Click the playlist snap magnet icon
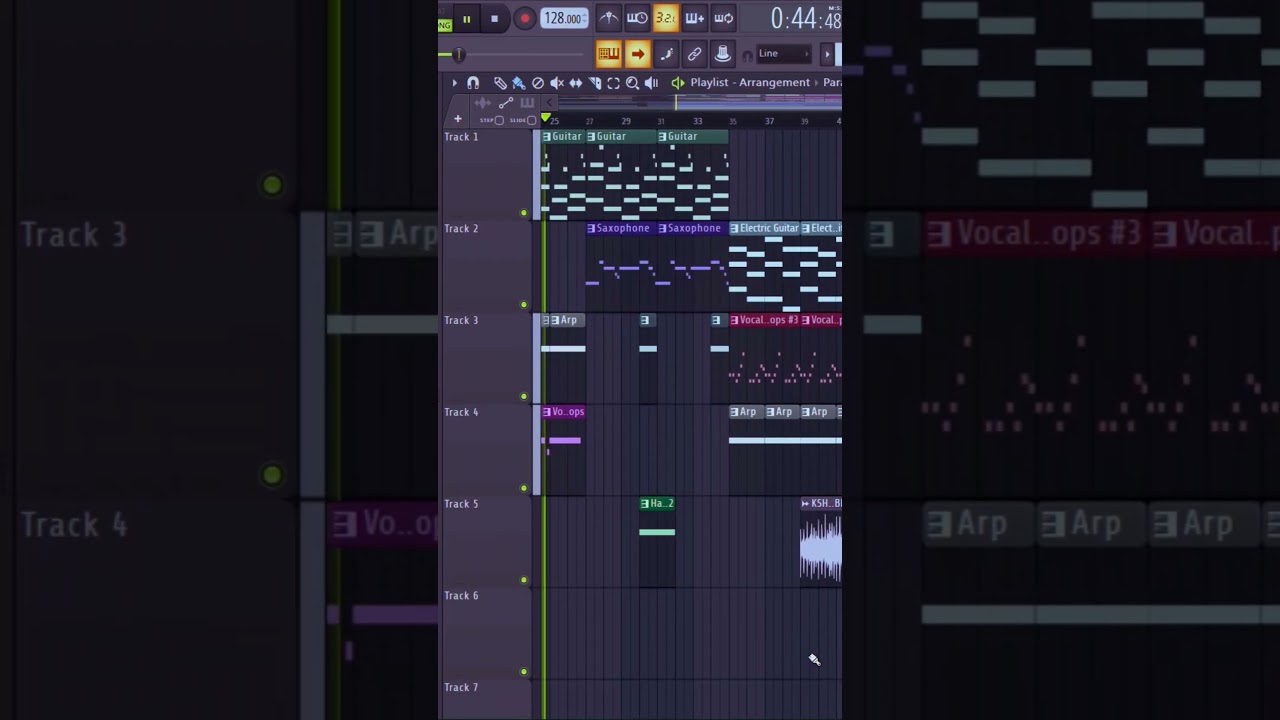 coord(473,83)
